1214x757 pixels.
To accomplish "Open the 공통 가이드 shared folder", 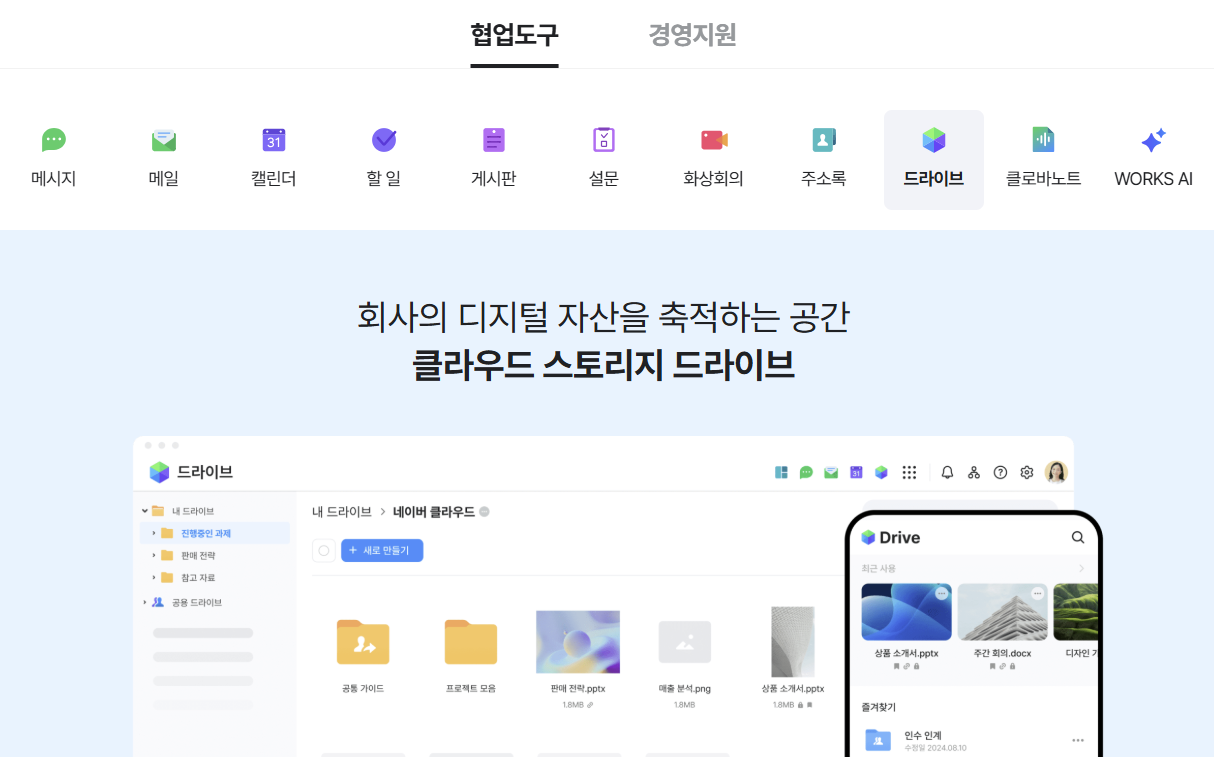I will pos(363,642).
